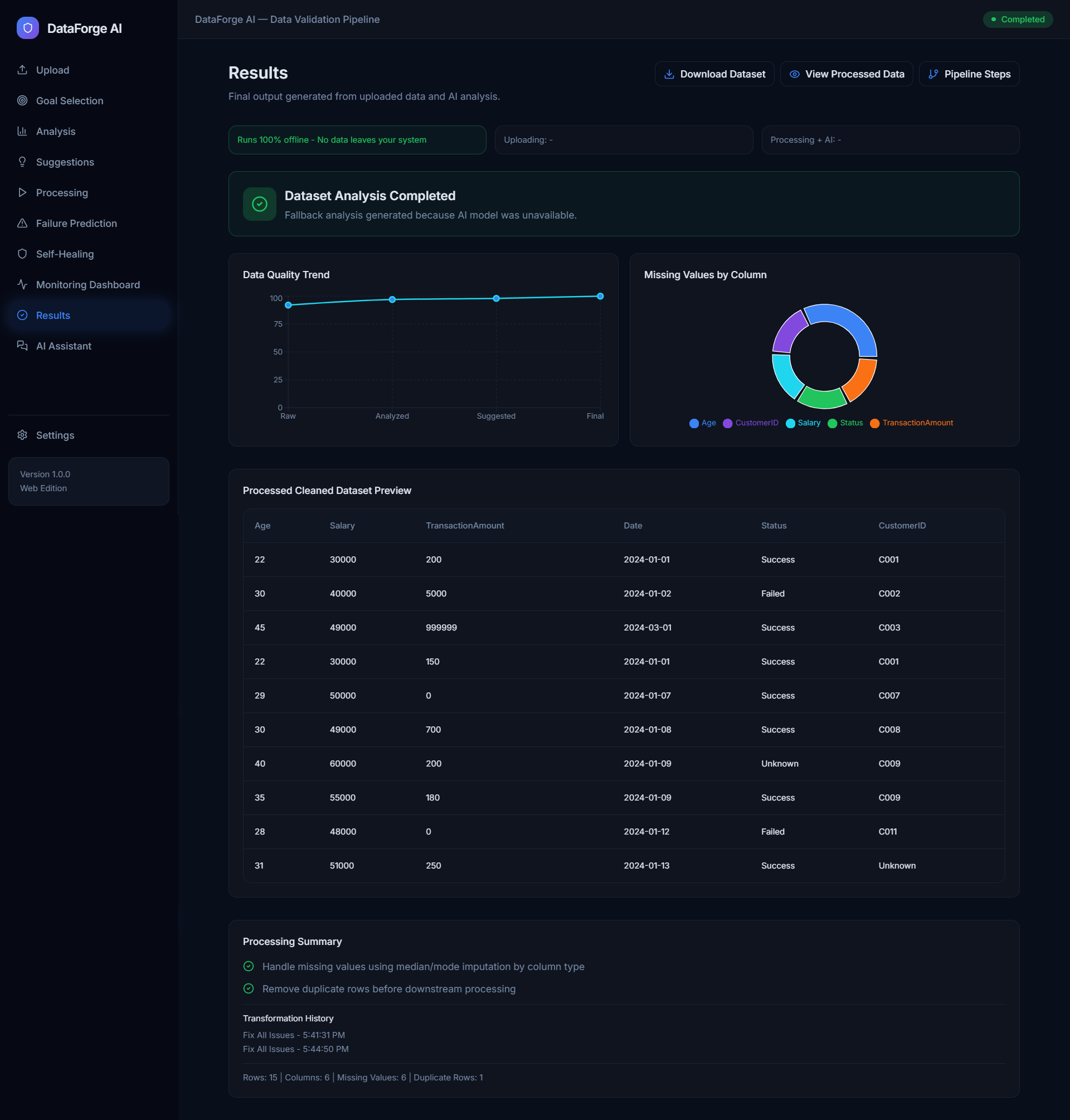Image resolution: width=1070 pixels, height=1120 pixels.
Task: Click the DataForge AI shield logo
Action: [27, 28]
